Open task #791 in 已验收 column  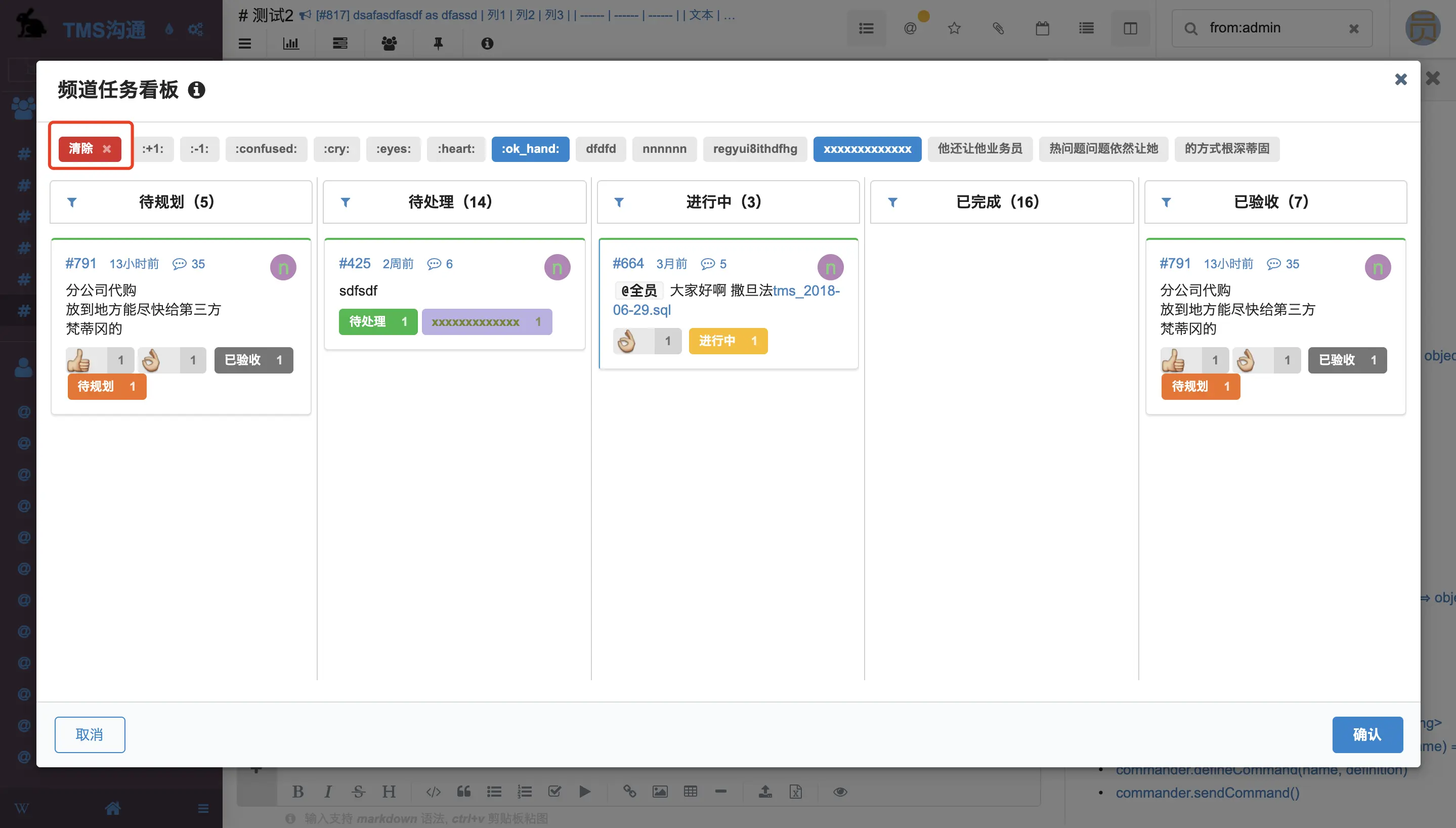1175,263
